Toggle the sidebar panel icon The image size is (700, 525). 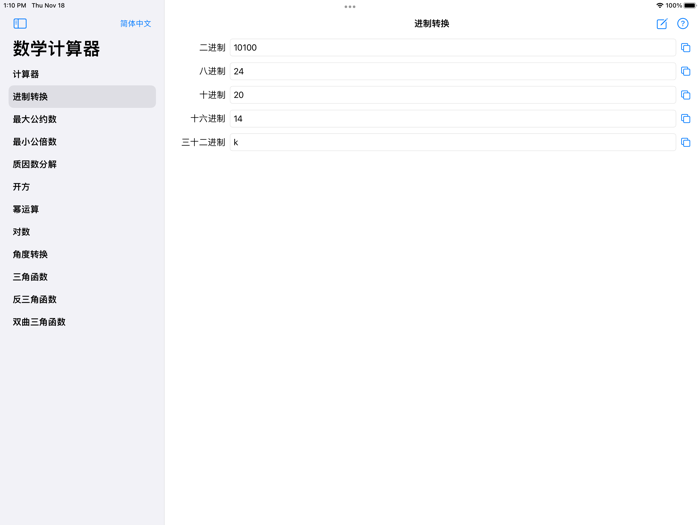point(20,24)
